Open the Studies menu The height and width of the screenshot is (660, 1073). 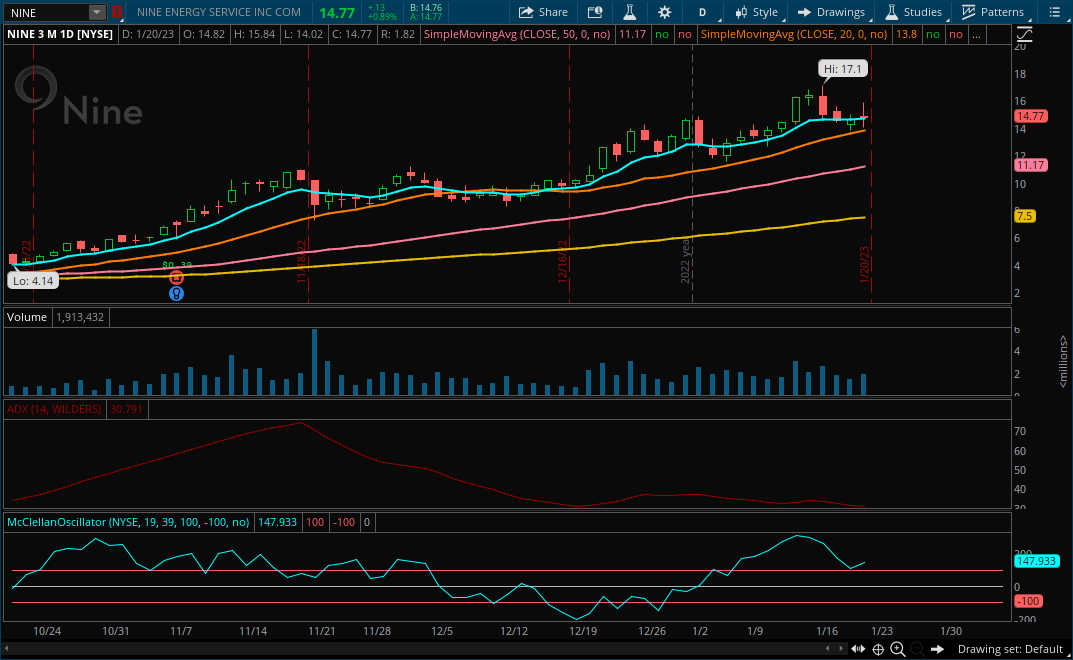[x=914, y=12]
